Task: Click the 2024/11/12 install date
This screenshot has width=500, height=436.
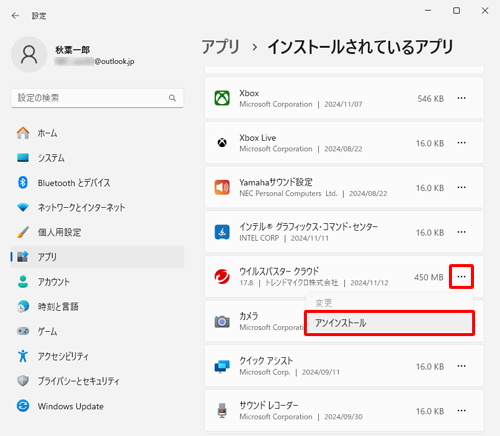Action: coord(369,283)
